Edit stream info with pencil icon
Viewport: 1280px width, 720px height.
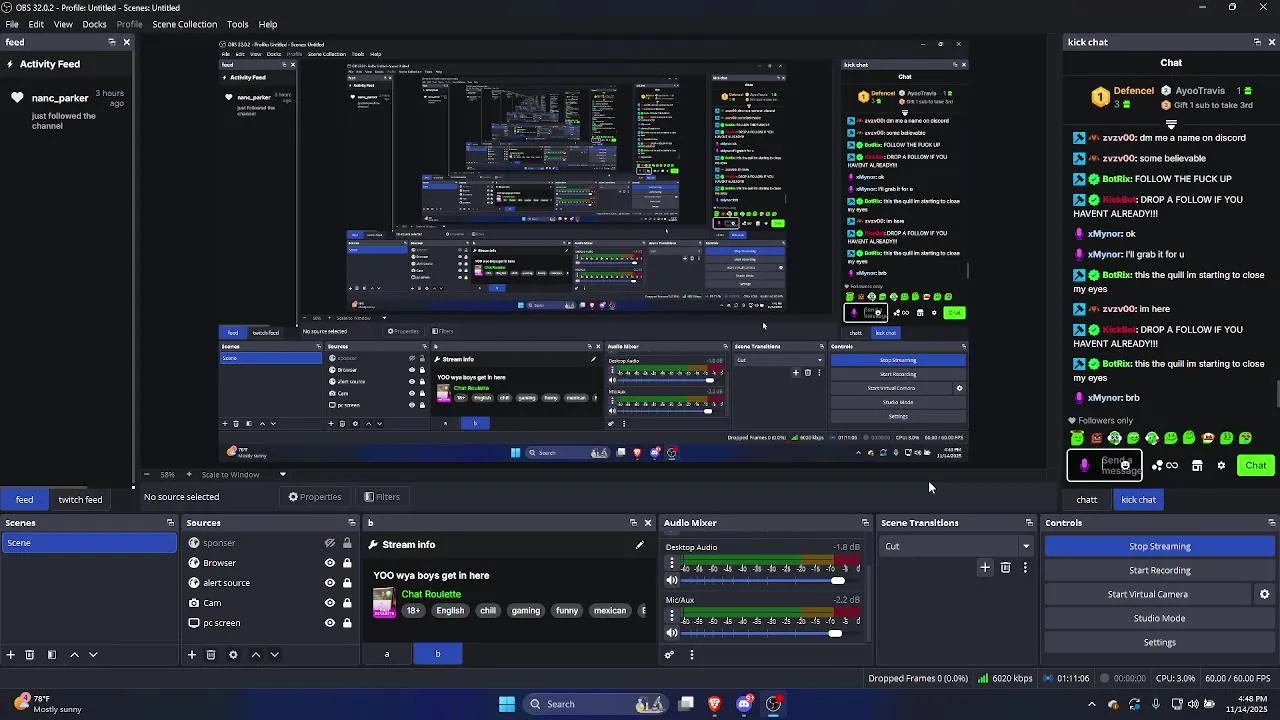[x=640, y=545]
